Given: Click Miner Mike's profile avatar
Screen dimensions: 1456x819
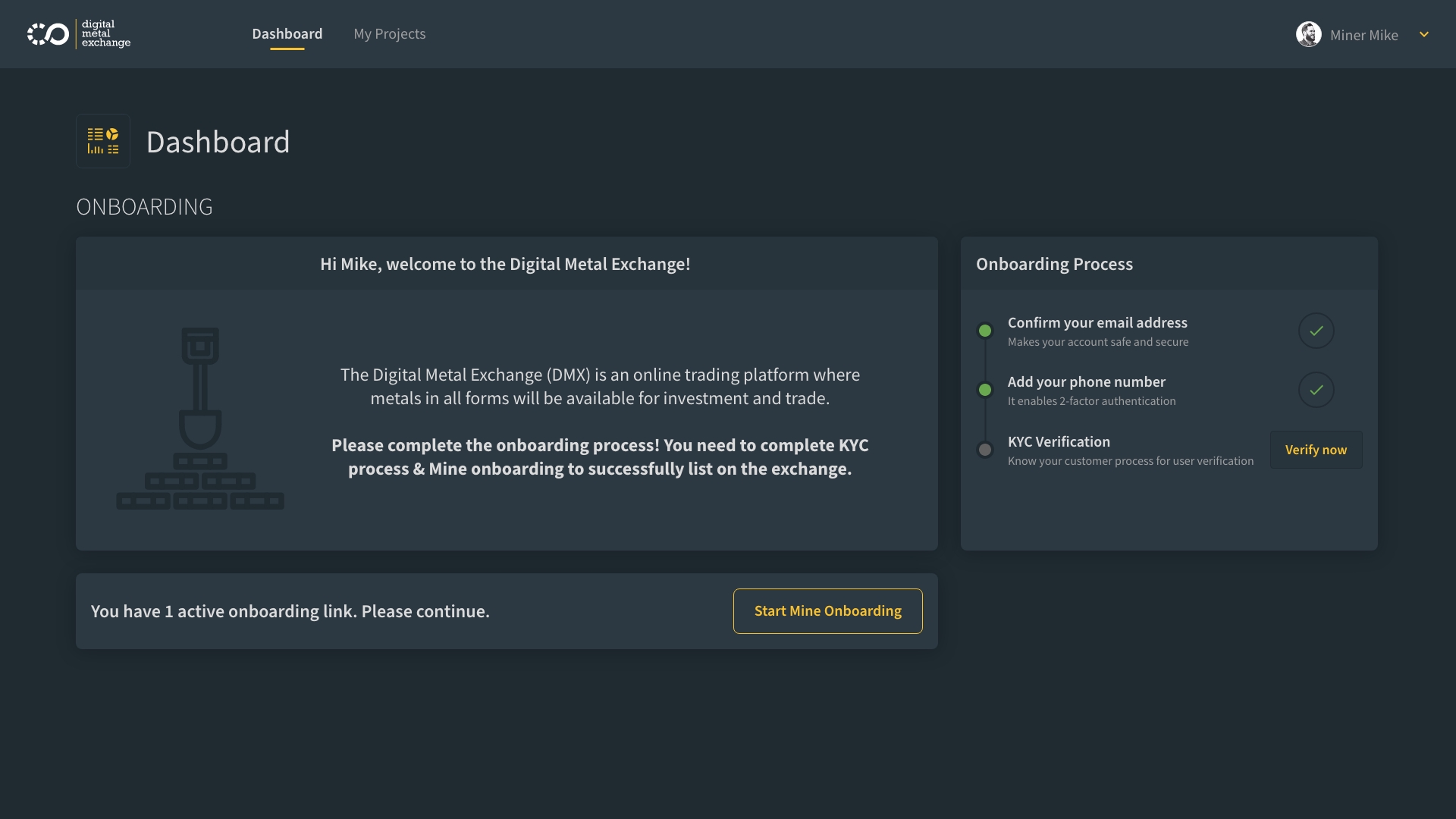Looking at the screenshot, I should (1308, 34).
